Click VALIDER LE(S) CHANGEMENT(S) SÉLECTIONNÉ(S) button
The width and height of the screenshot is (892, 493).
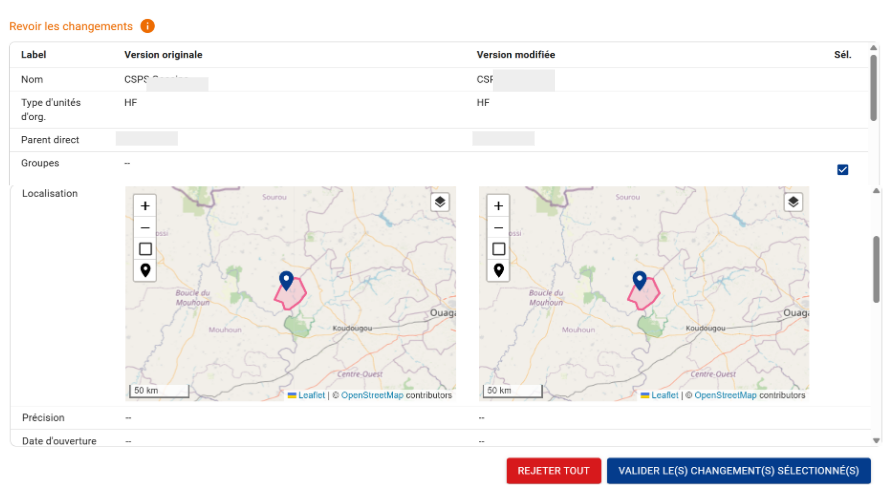(x=738, y=471)
